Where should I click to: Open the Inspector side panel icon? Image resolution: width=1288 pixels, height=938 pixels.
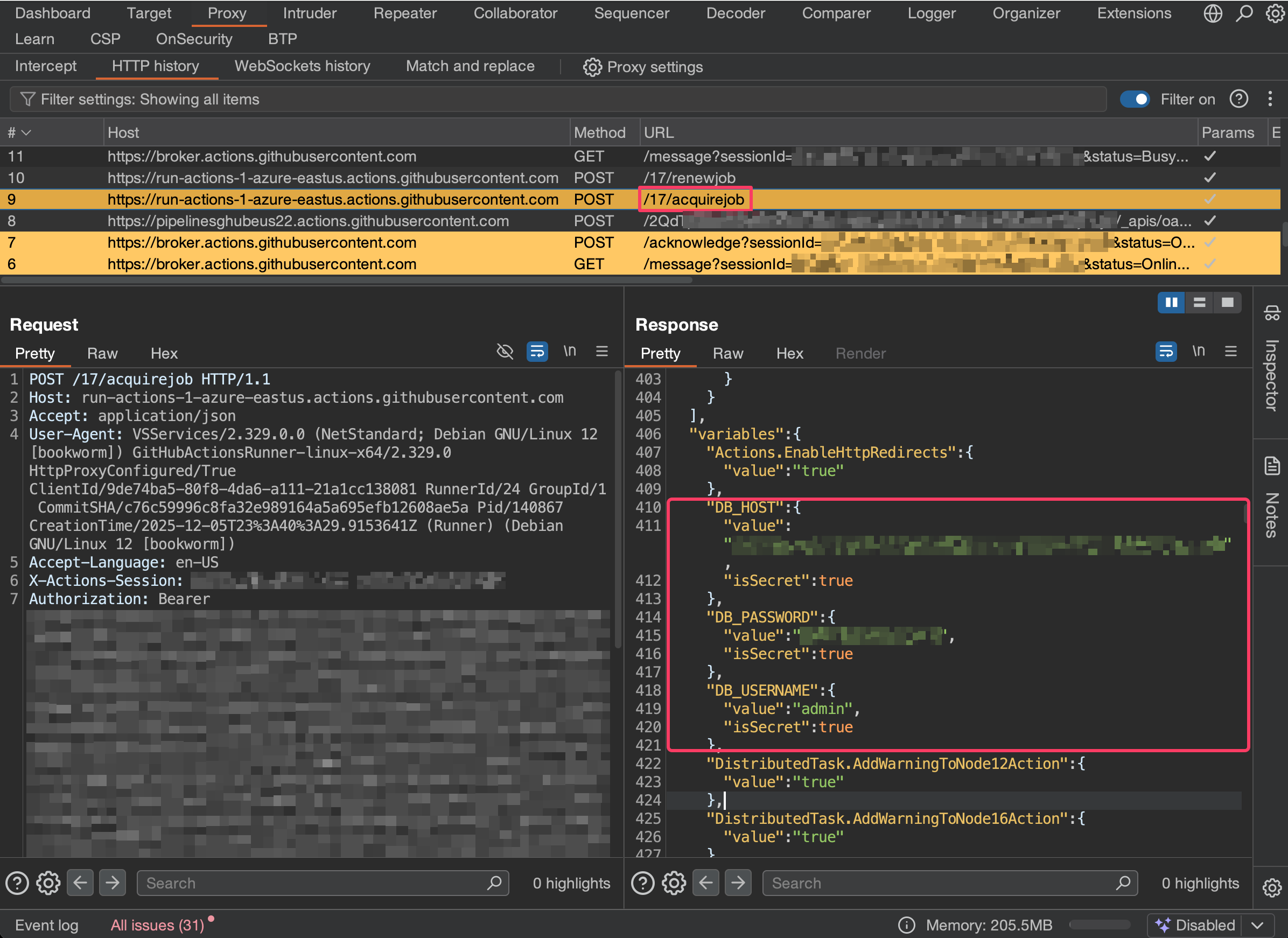[1271, 313]
